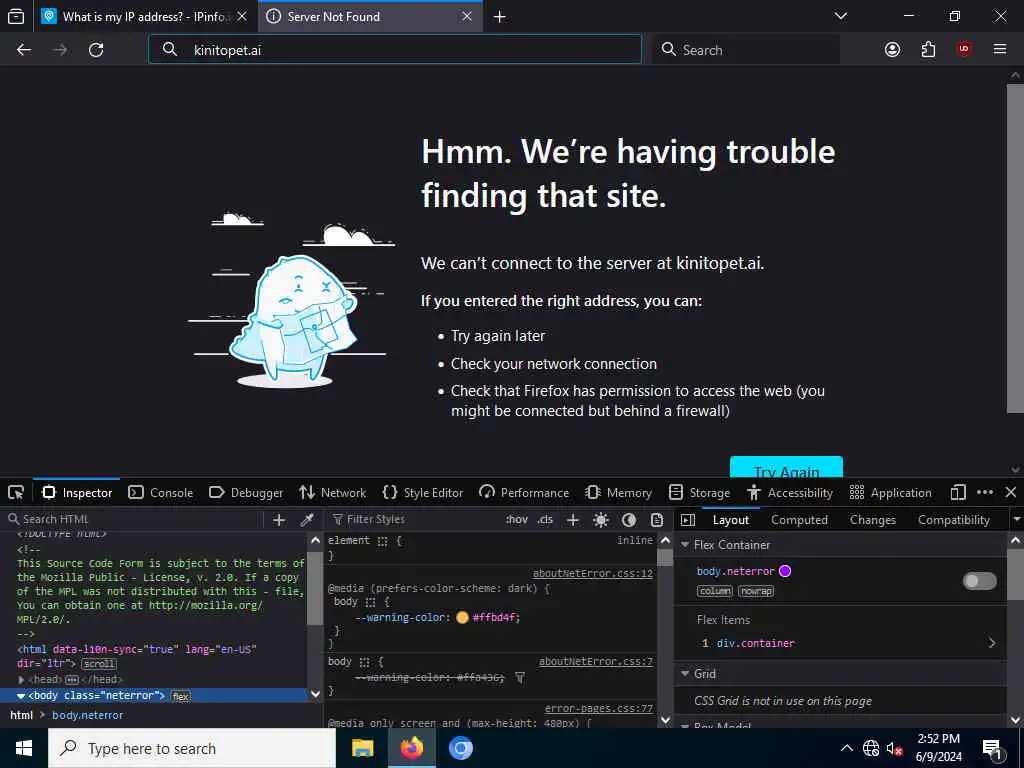Open the Firefox application menu

(x=1000, y=50)
